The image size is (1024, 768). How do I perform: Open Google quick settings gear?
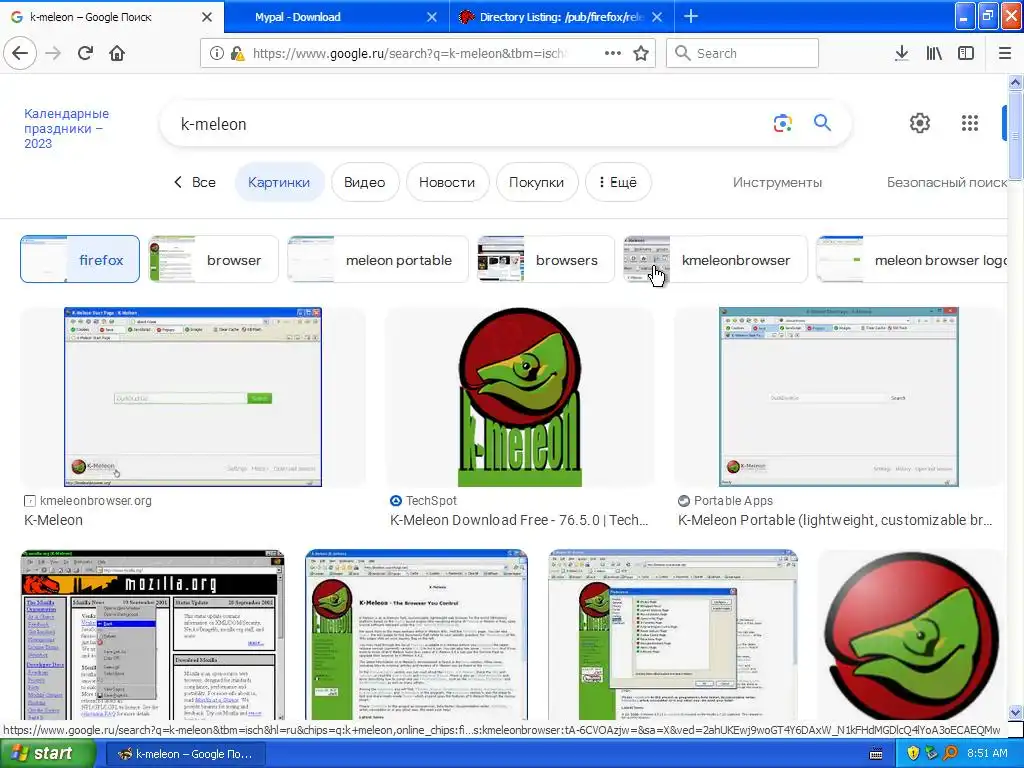(920, 123)
